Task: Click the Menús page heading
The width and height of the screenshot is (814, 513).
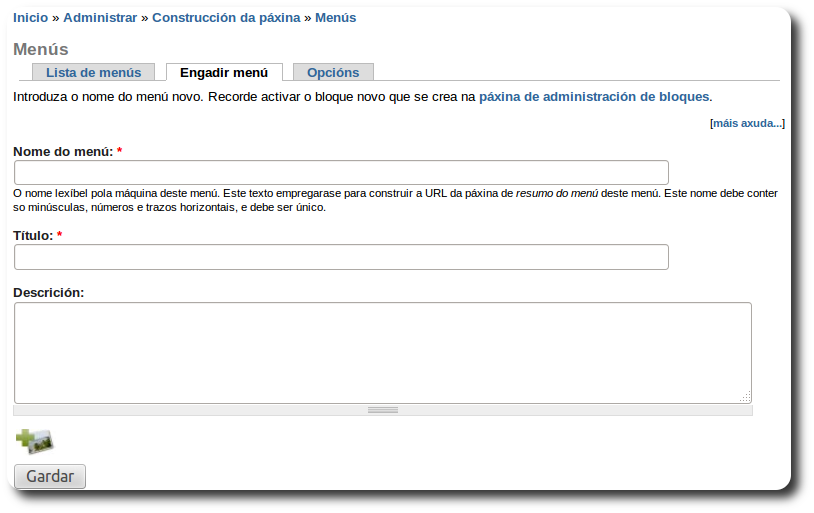Action: click(x=41, y=49)
